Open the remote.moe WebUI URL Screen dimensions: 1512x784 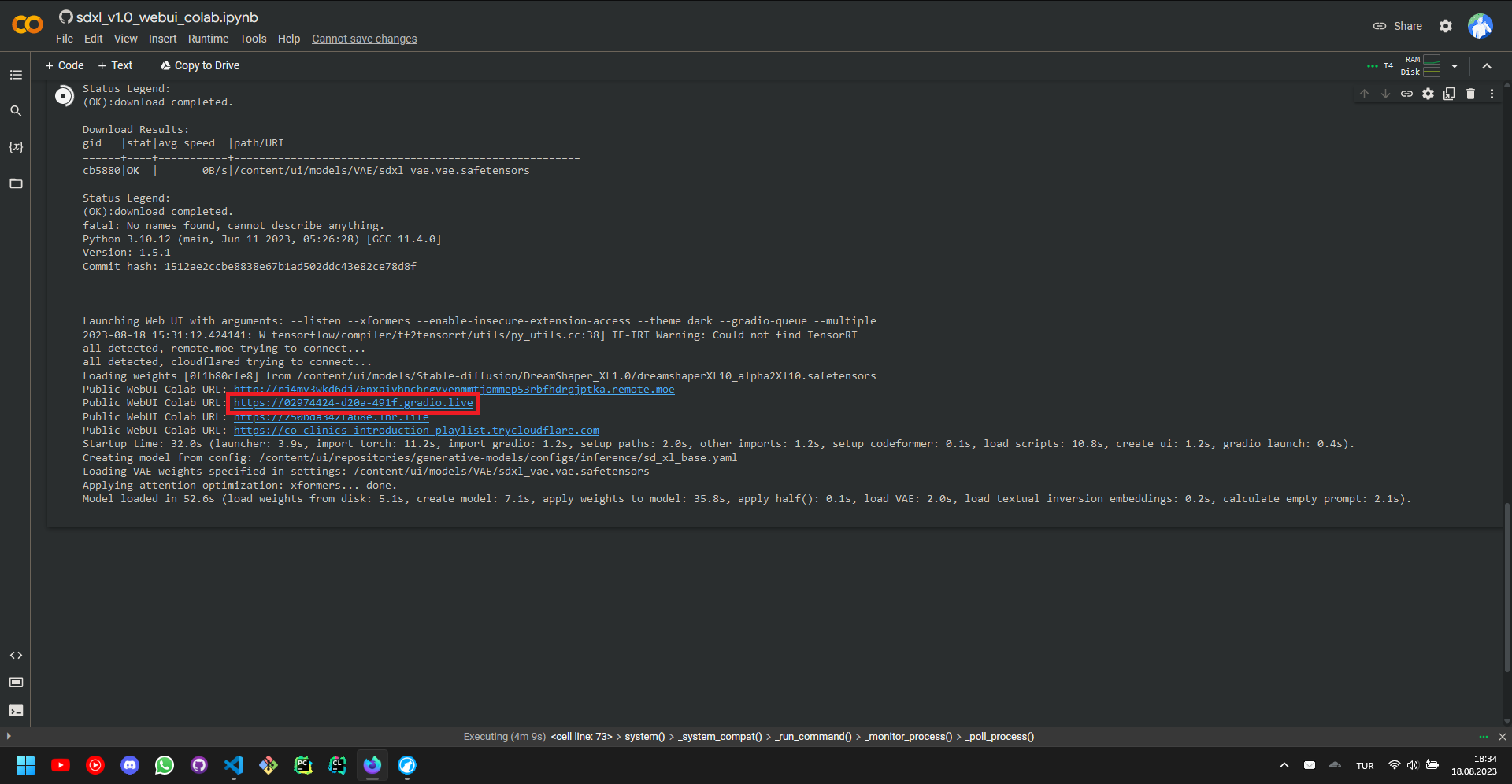[454, 390]
